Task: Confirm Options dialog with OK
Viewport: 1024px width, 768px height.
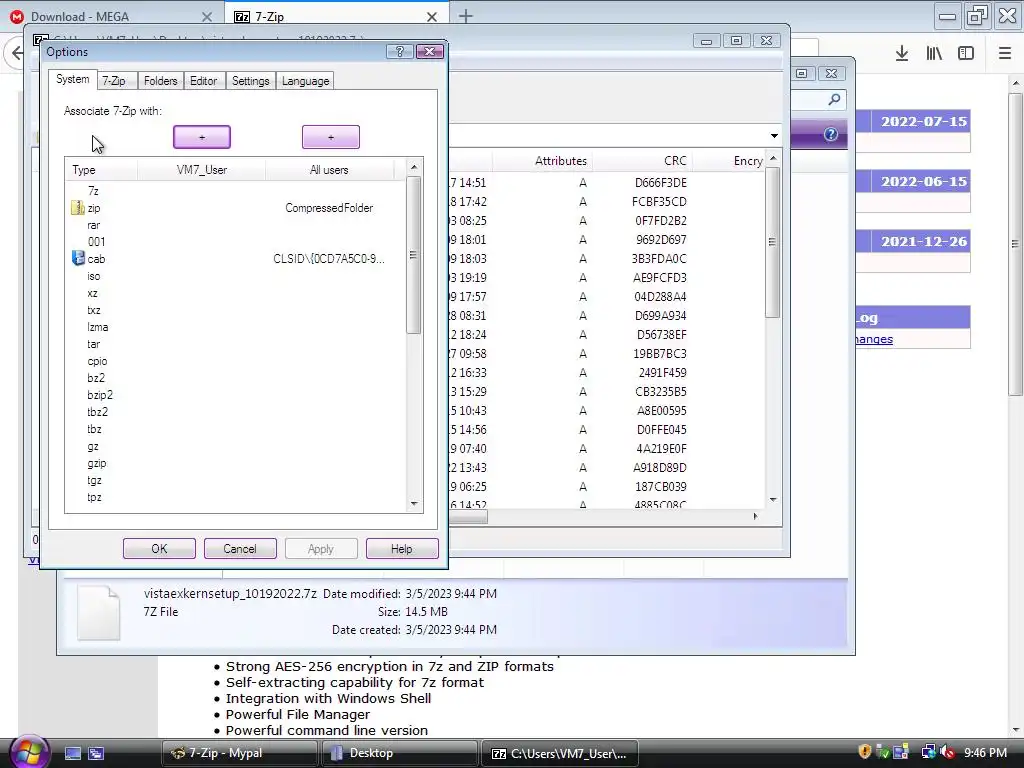Action: coord(159,549)
